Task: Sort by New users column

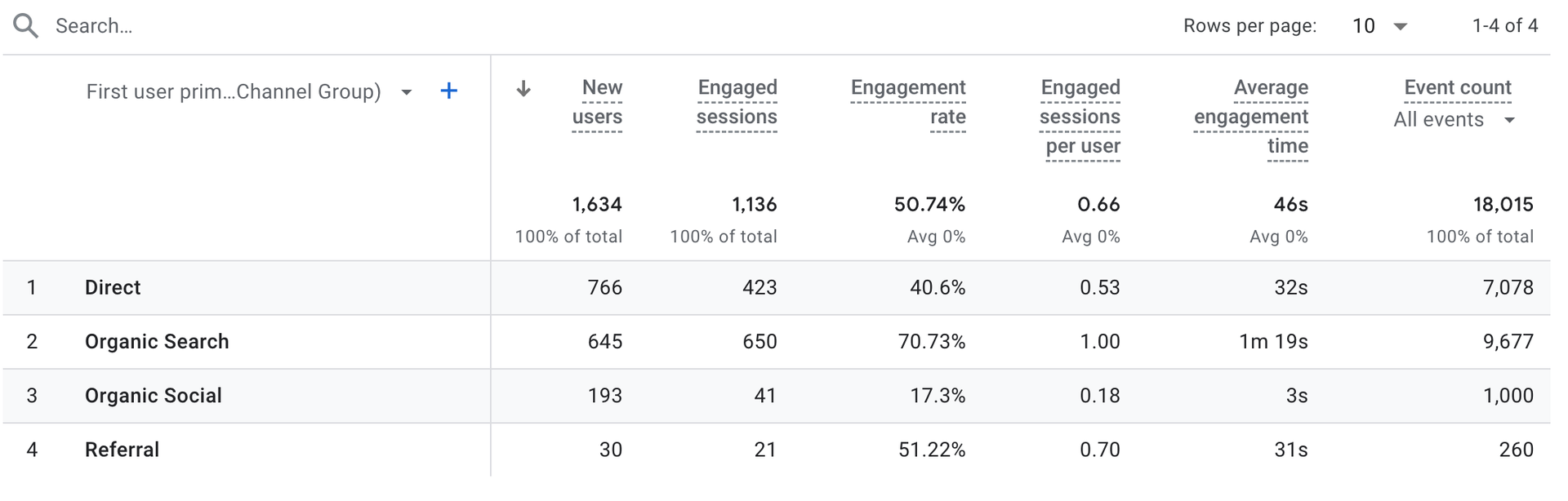Action: click(x=598, y=102)
